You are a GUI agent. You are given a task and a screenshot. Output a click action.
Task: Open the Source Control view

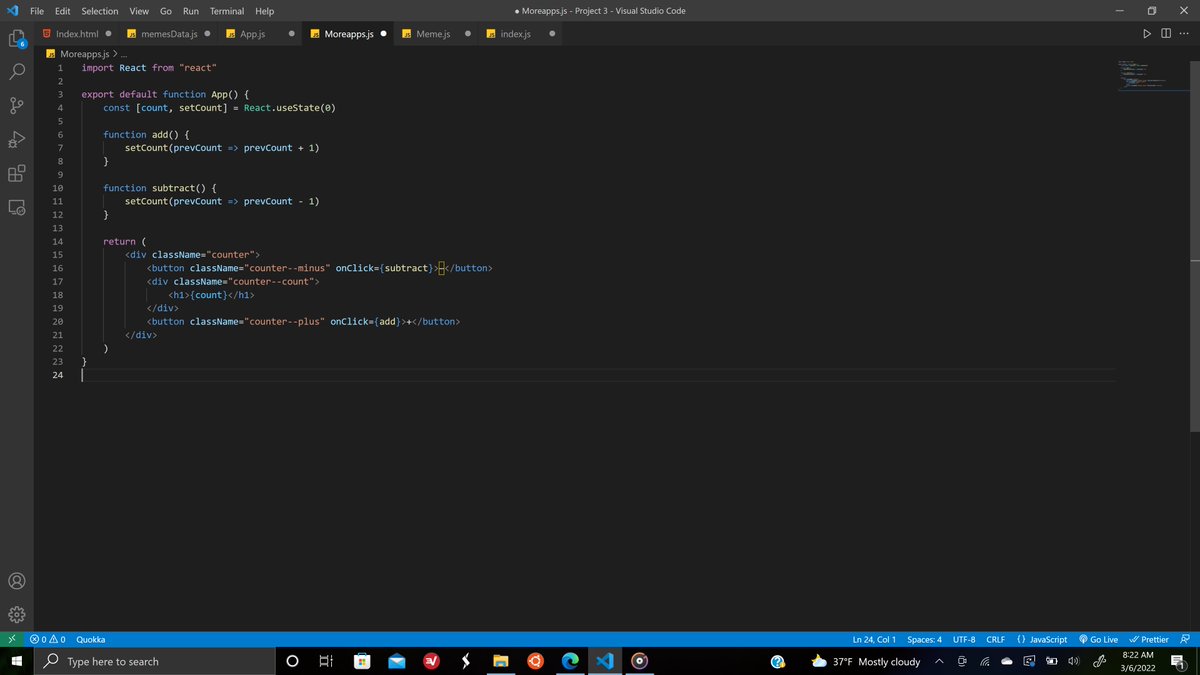click(17, 105)
